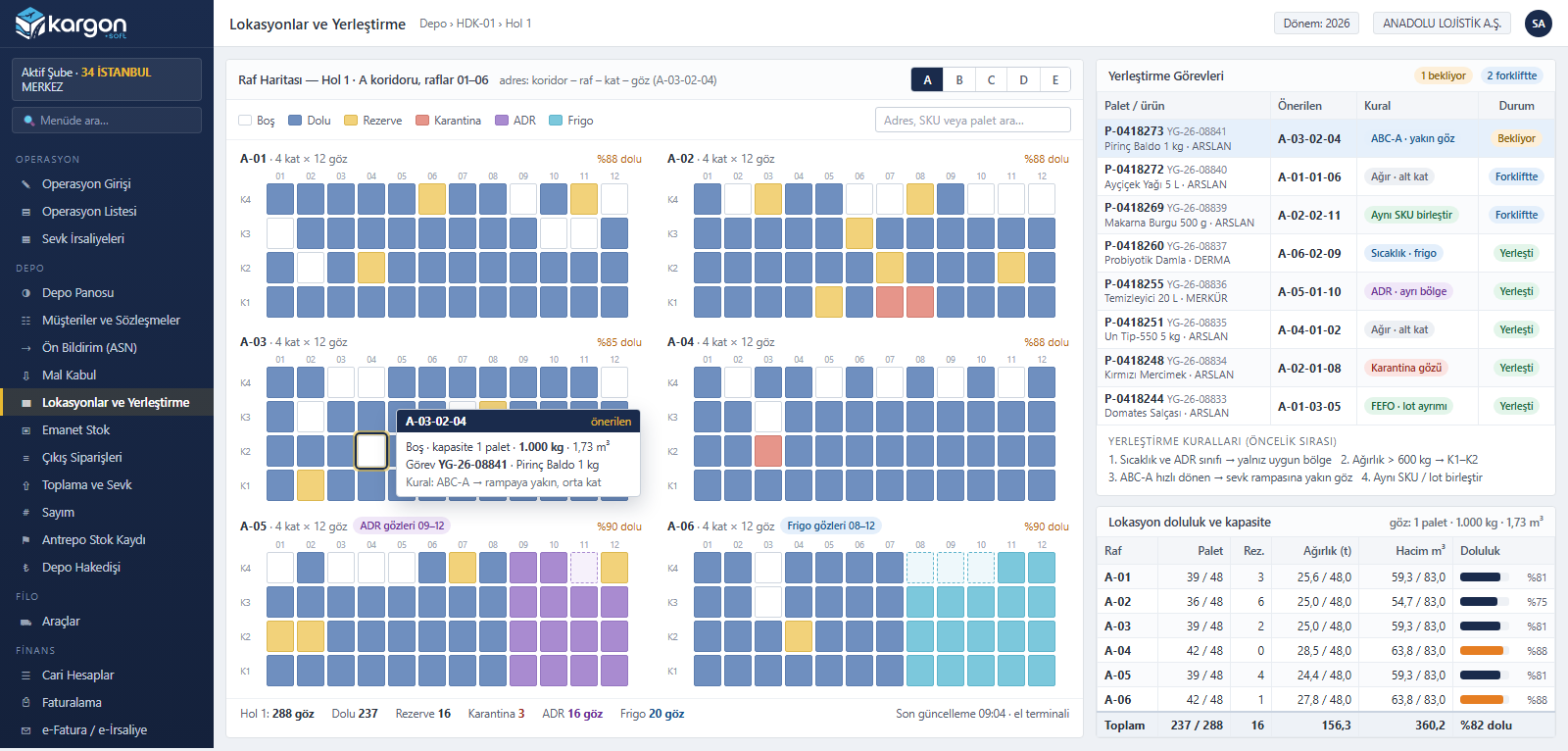The image size is (1568, 751).
Task: Toggle the ADR legend filter
Action: (x=515, y=121)
